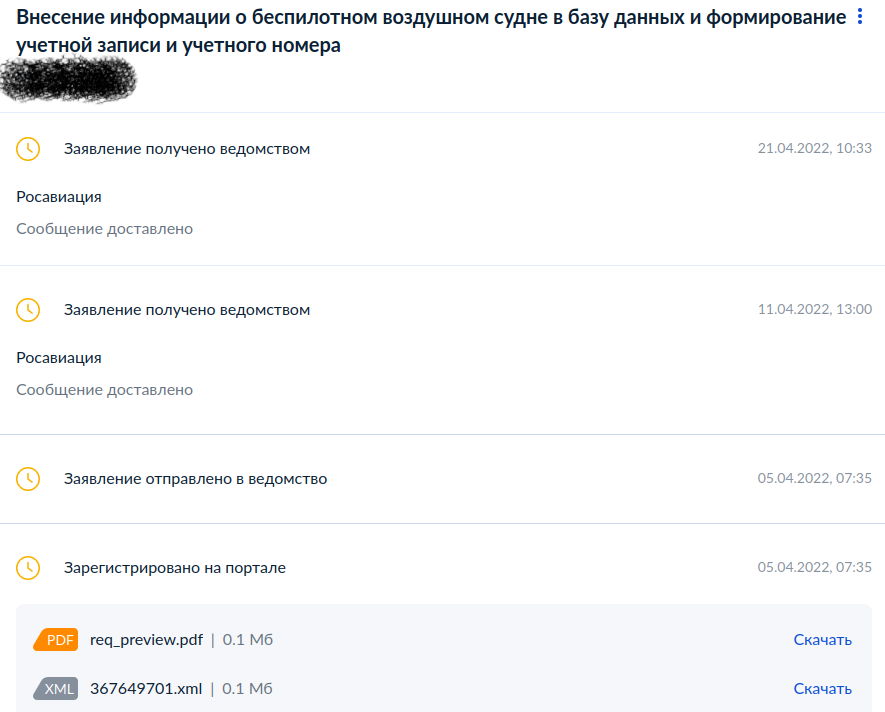Click "Росавиация" under the first status entry
Screen dimensions: 885x712
(x=59, y=197)
